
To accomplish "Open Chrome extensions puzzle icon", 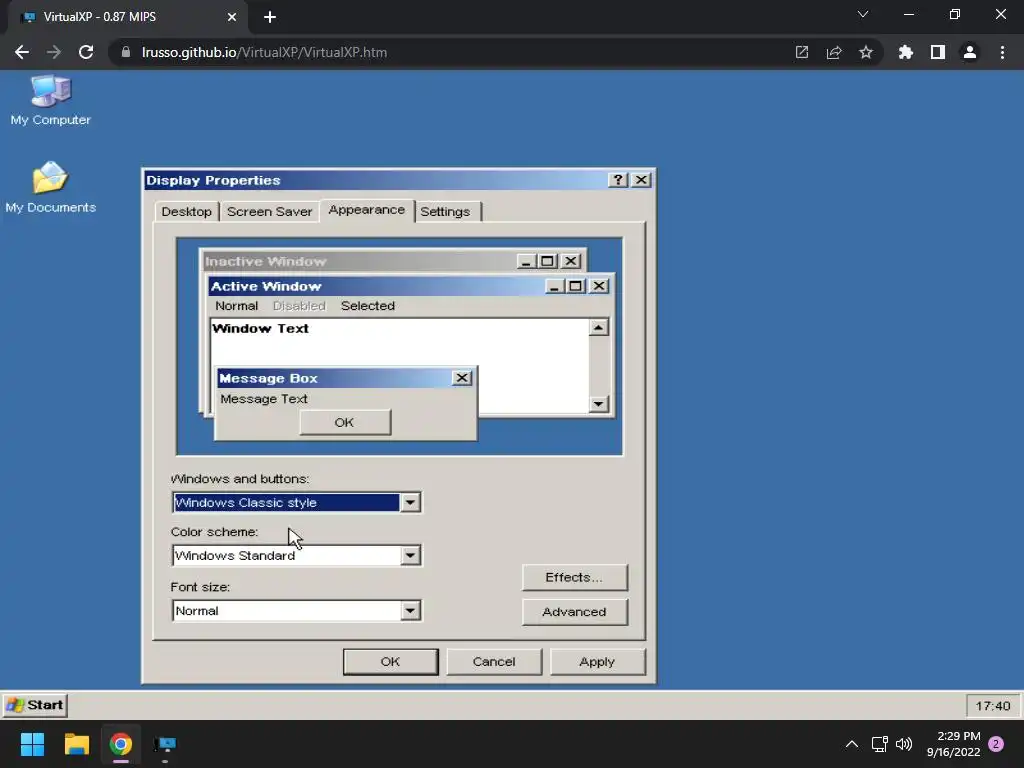I will pos(905,52).
